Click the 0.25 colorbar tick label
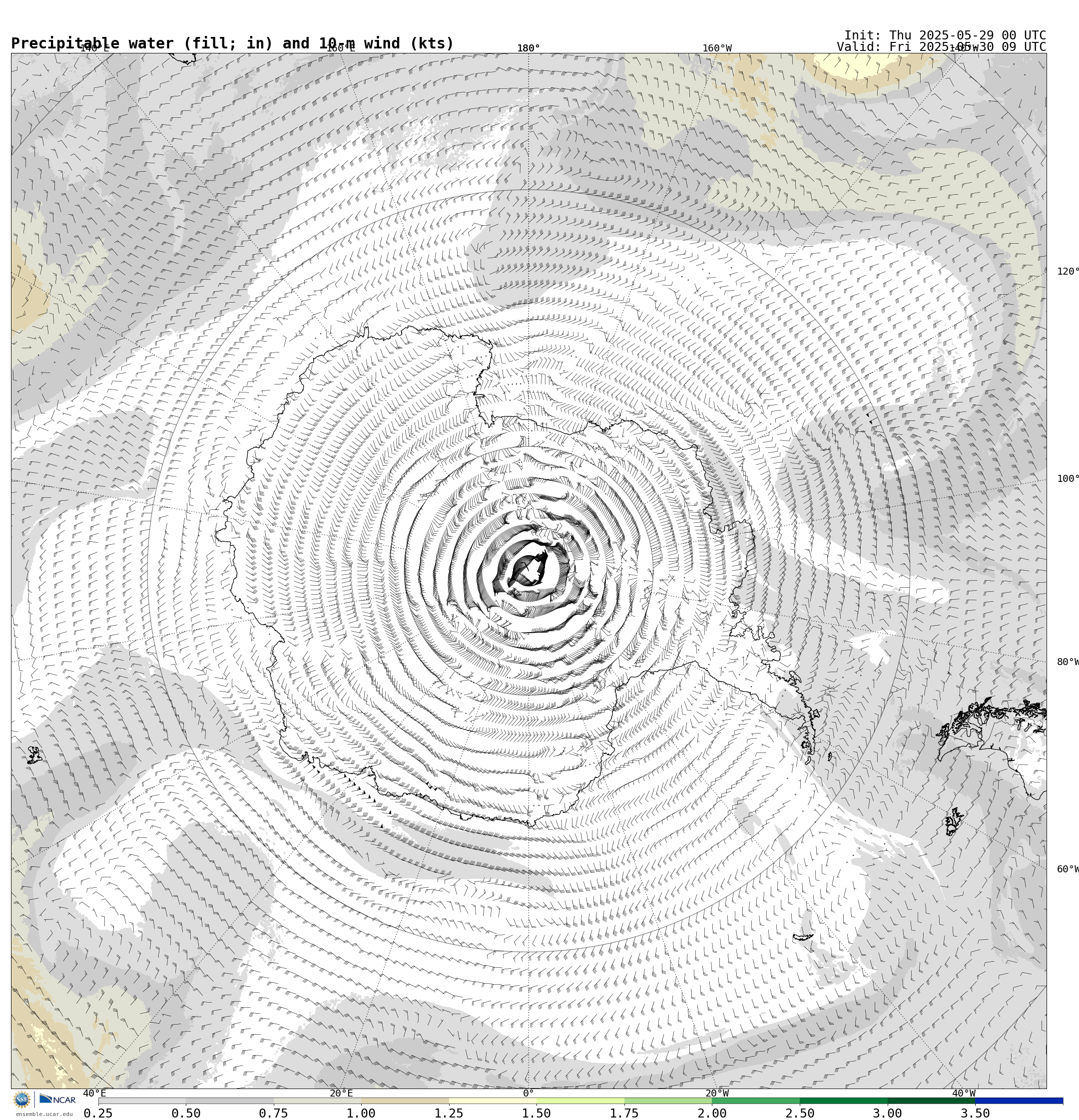Image resolution: width=1079 pixels, height=1120 pixels. pyautogui.click(x=98, y=1113)
